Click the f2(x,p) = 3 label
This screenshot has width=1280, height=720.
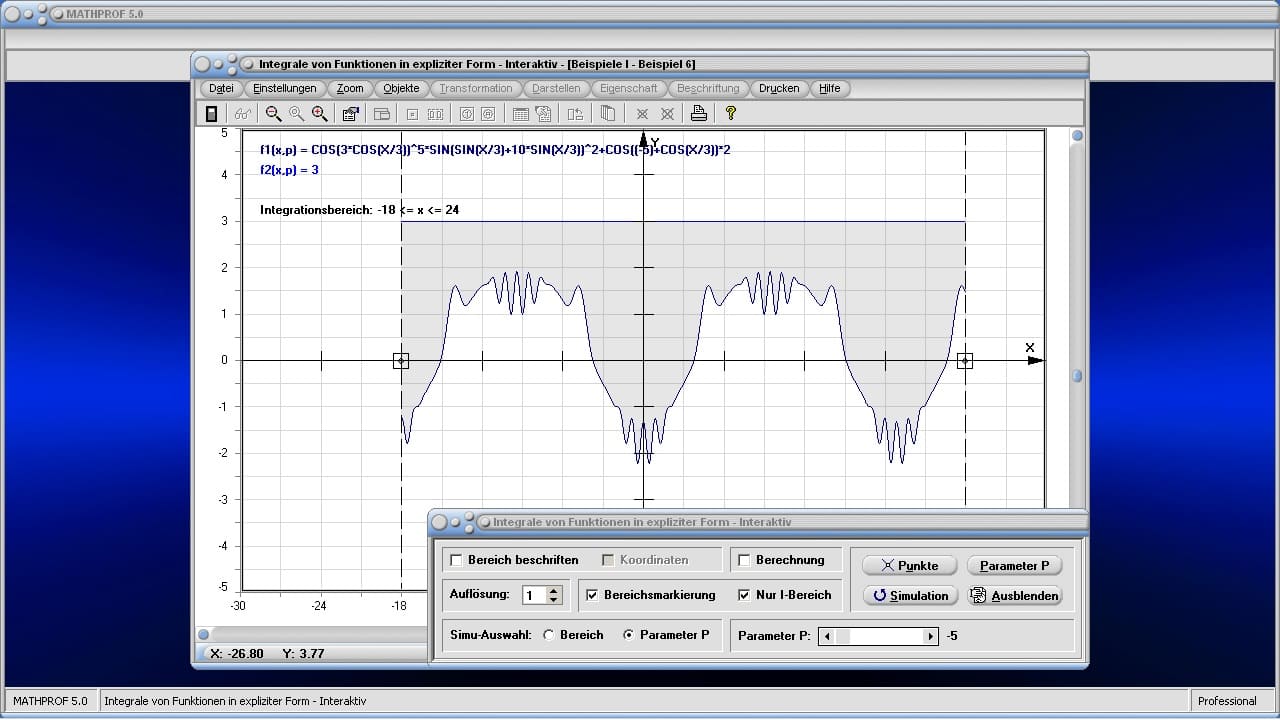289,170
